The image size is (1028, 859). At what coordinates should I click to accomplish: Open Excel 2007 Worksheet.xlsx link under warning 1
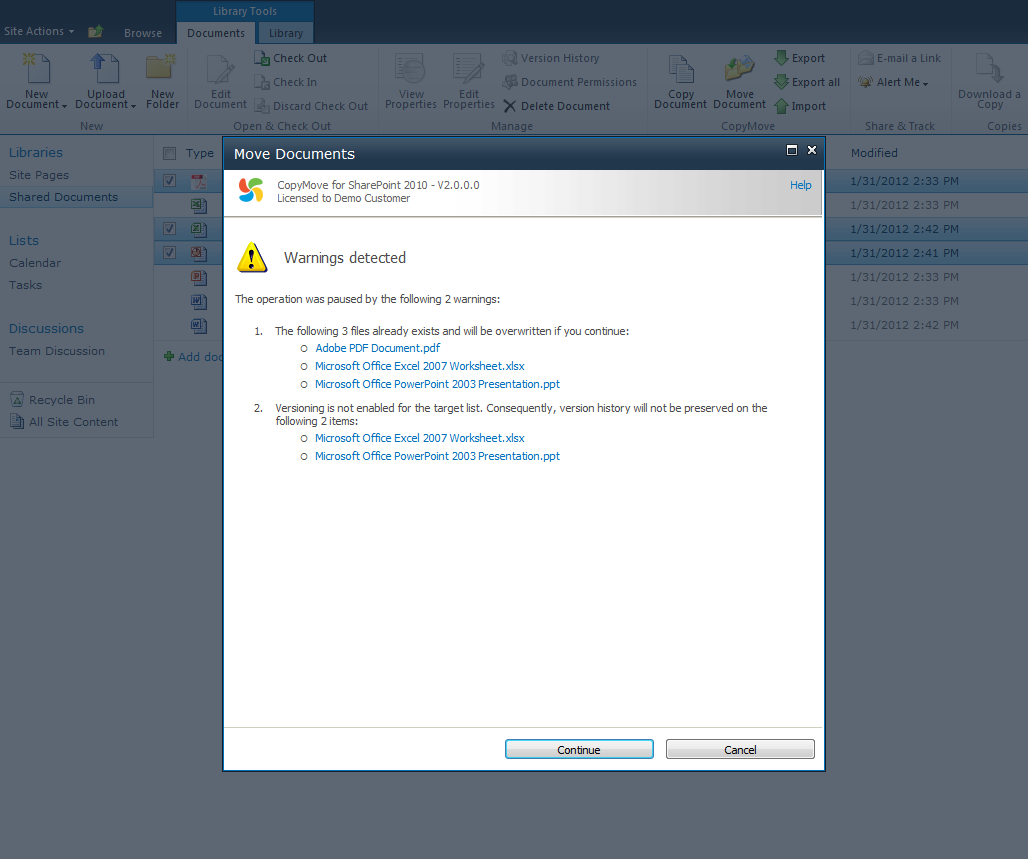coord(420,366)
